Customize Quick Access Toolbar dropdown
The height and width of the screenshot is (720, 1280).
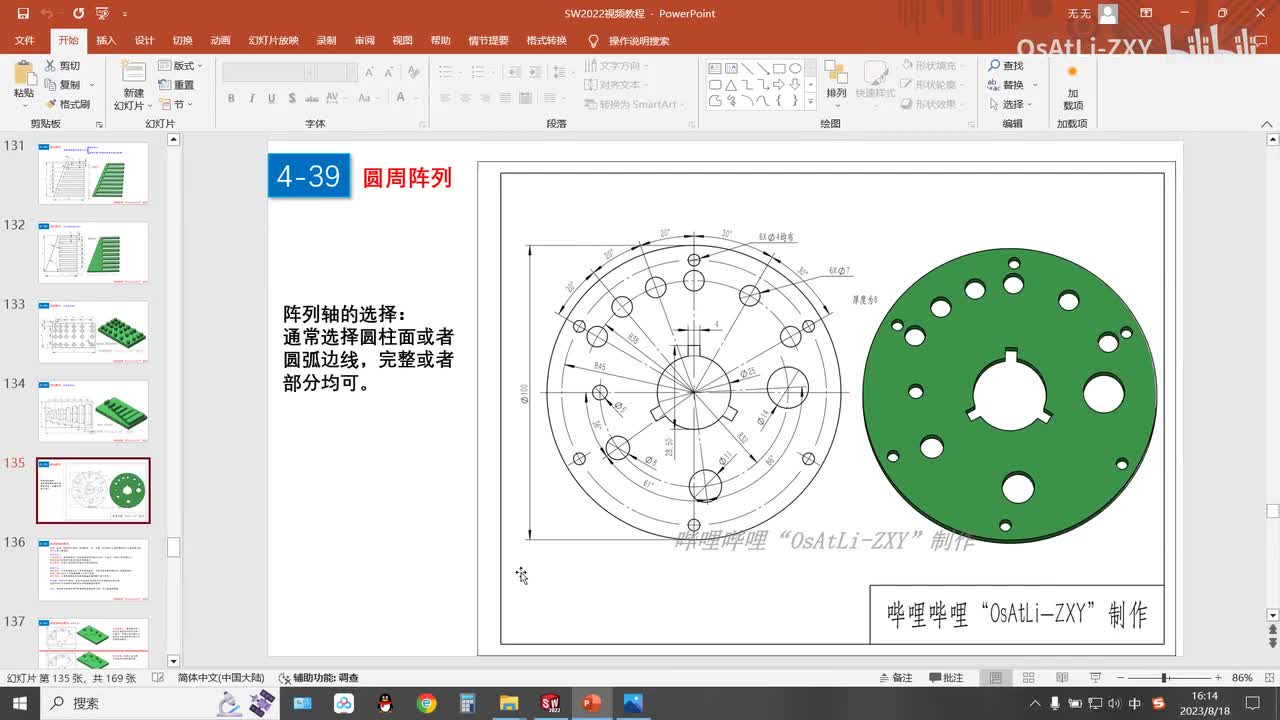125,14
